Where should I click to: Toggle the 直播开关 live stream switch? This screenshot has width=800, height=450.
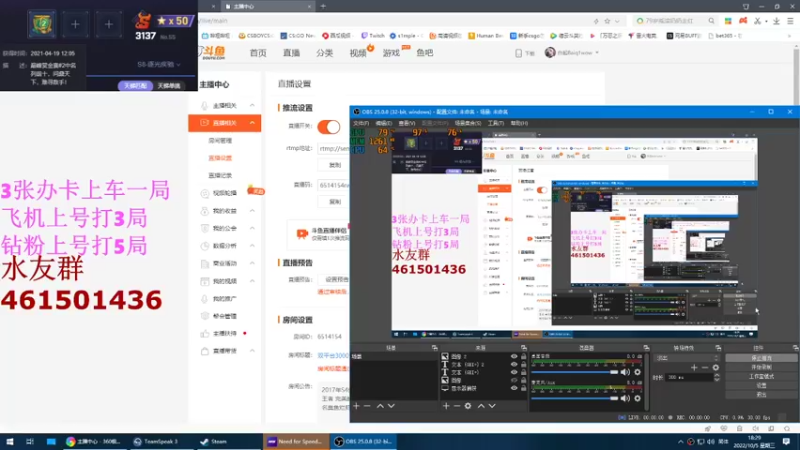pos(329,127)
